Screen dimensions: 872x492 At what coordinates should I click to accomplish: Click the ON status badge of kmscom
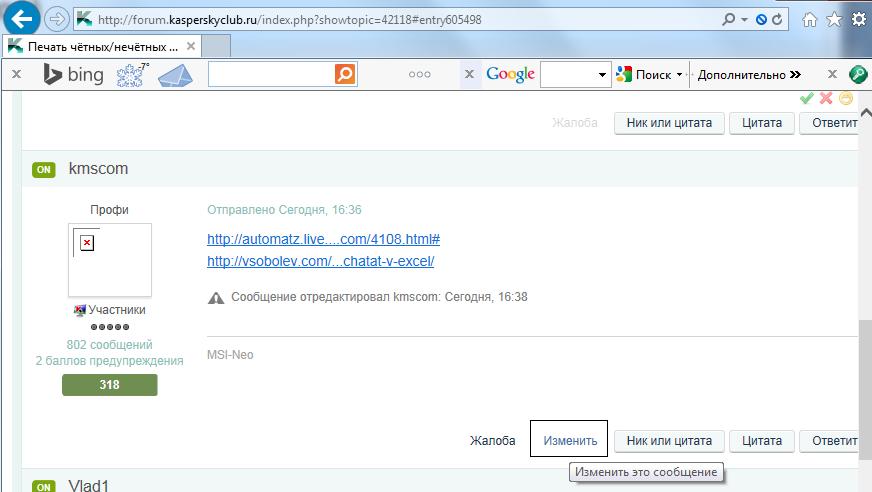44,170
